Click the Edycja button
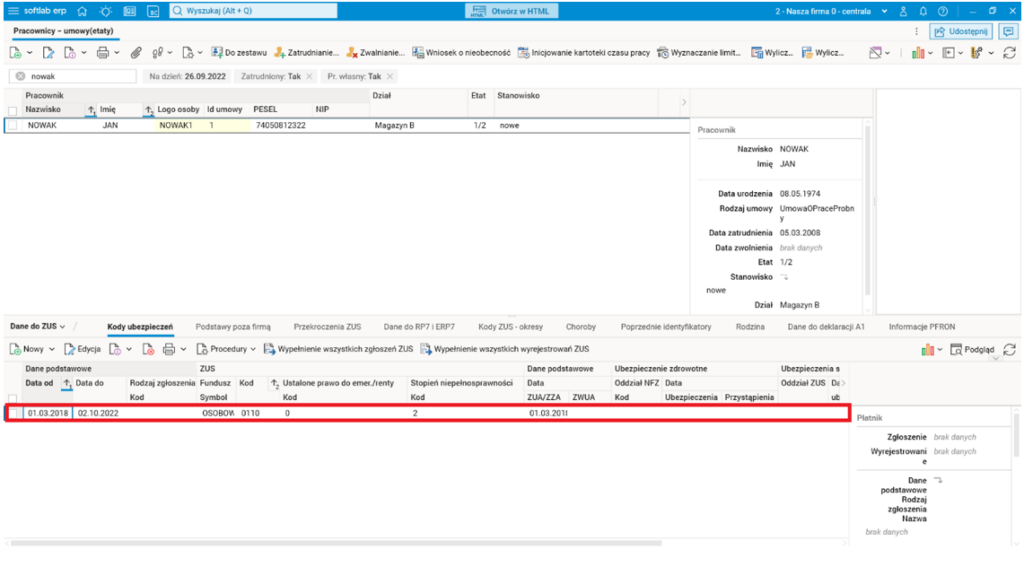This screenshot has height=567, width=1024. pos(82,349)
